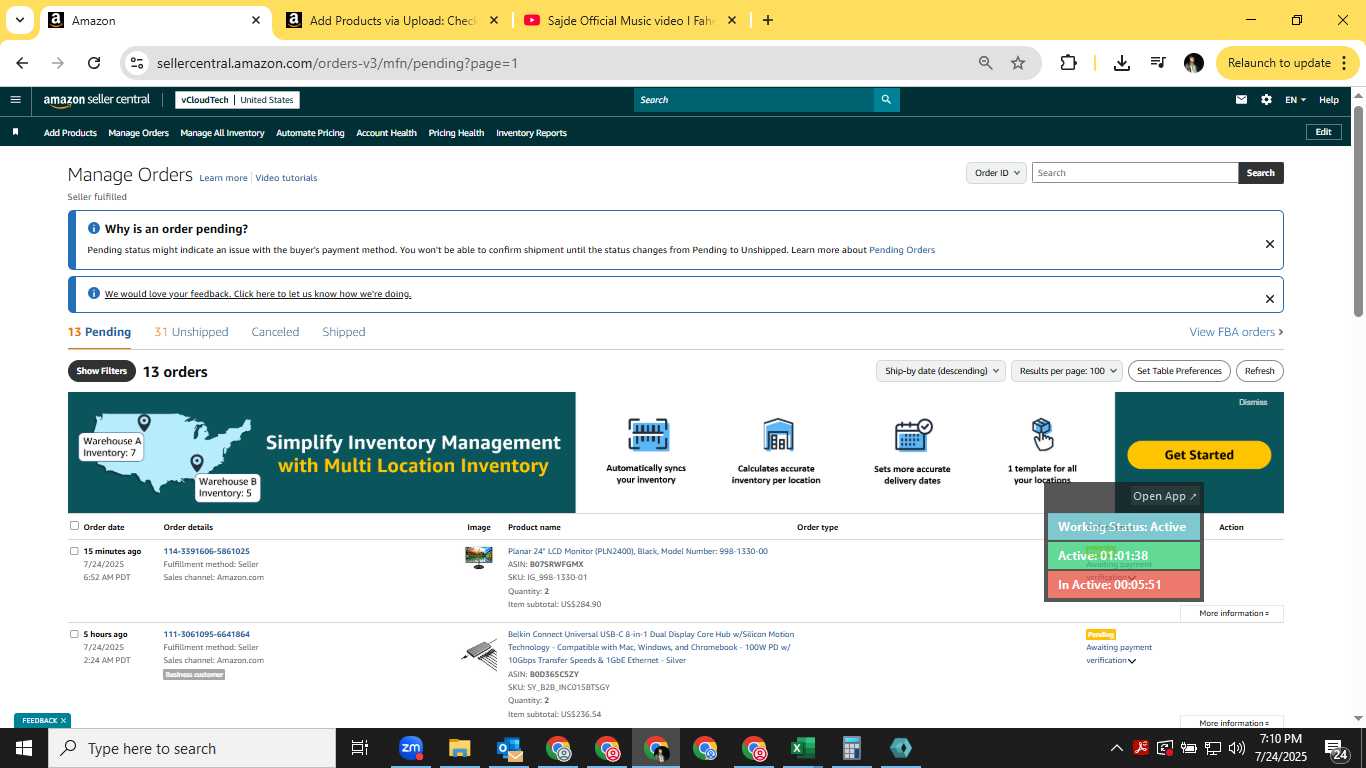
Task: Open the Ship-by date sort dropdown
Action: coord(940,371)
